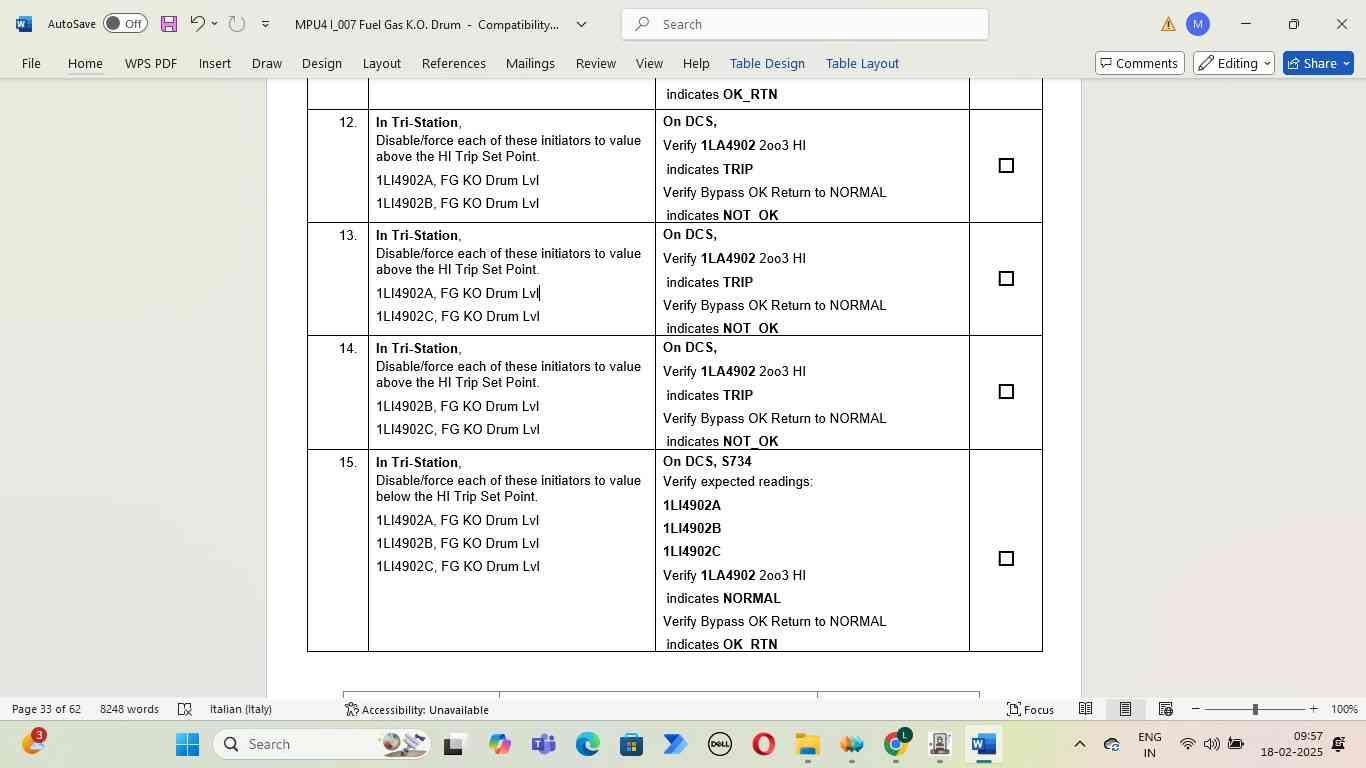Click the spelling proofing check icon

coord(185,709)
